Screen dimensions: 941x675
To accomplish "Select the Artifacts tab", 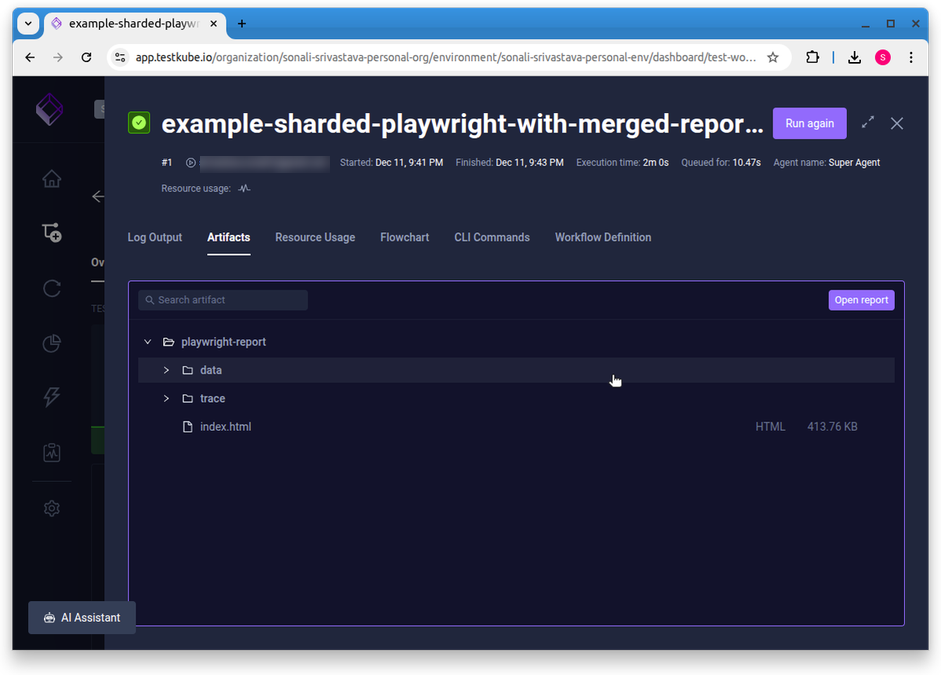I will pyautogui.click(x=229, y=238).
